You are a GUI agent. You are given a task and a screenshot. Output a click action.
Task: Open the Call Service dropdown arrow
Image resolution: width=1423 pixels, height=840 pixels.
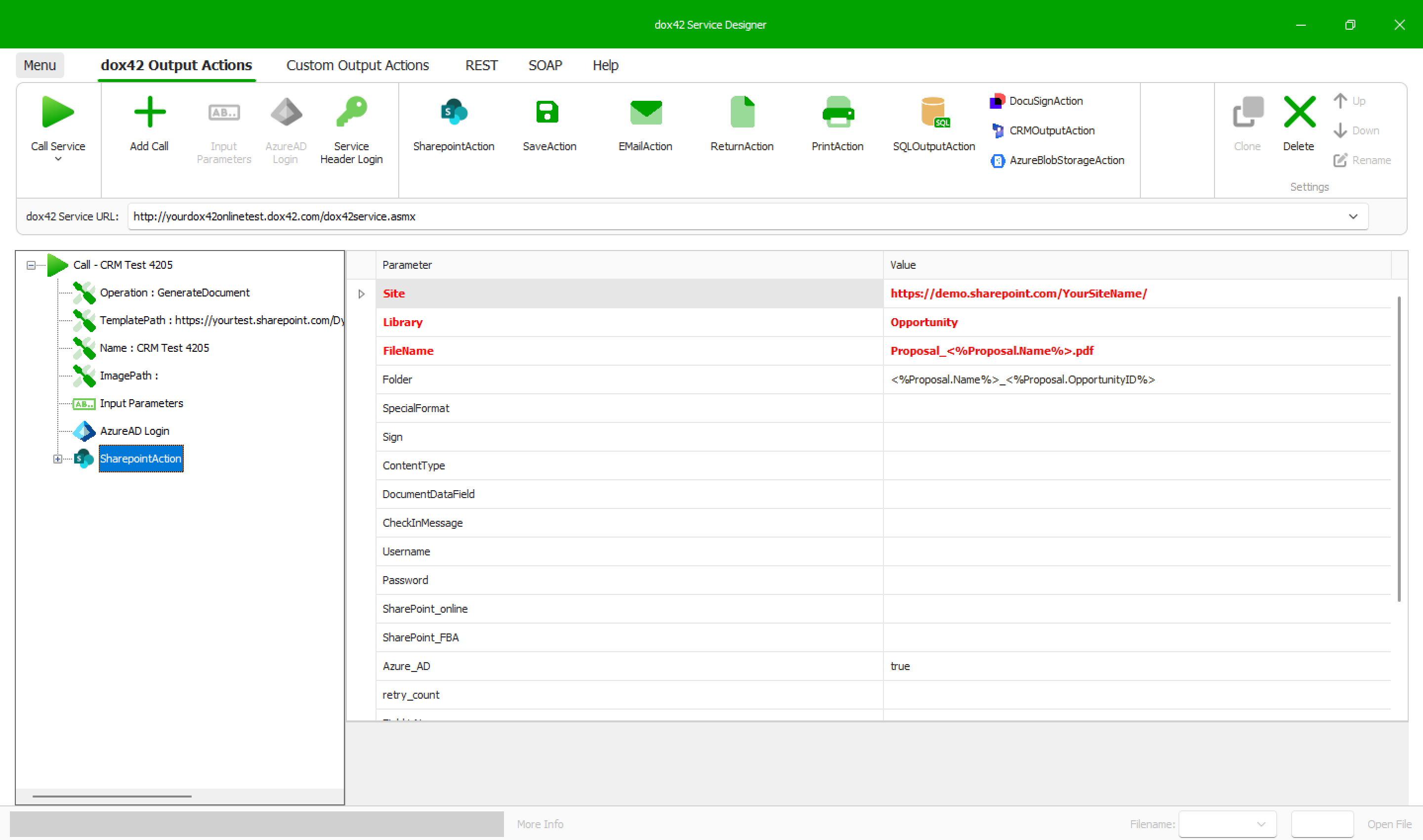pos(58,160)
